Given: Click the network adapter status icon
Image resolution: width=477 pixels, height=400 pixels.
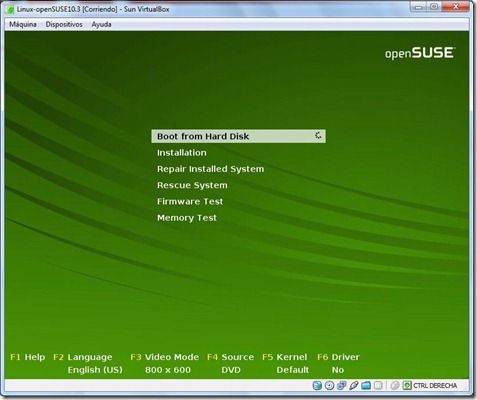Looking at the screenshot, I should tap(342, 386).
